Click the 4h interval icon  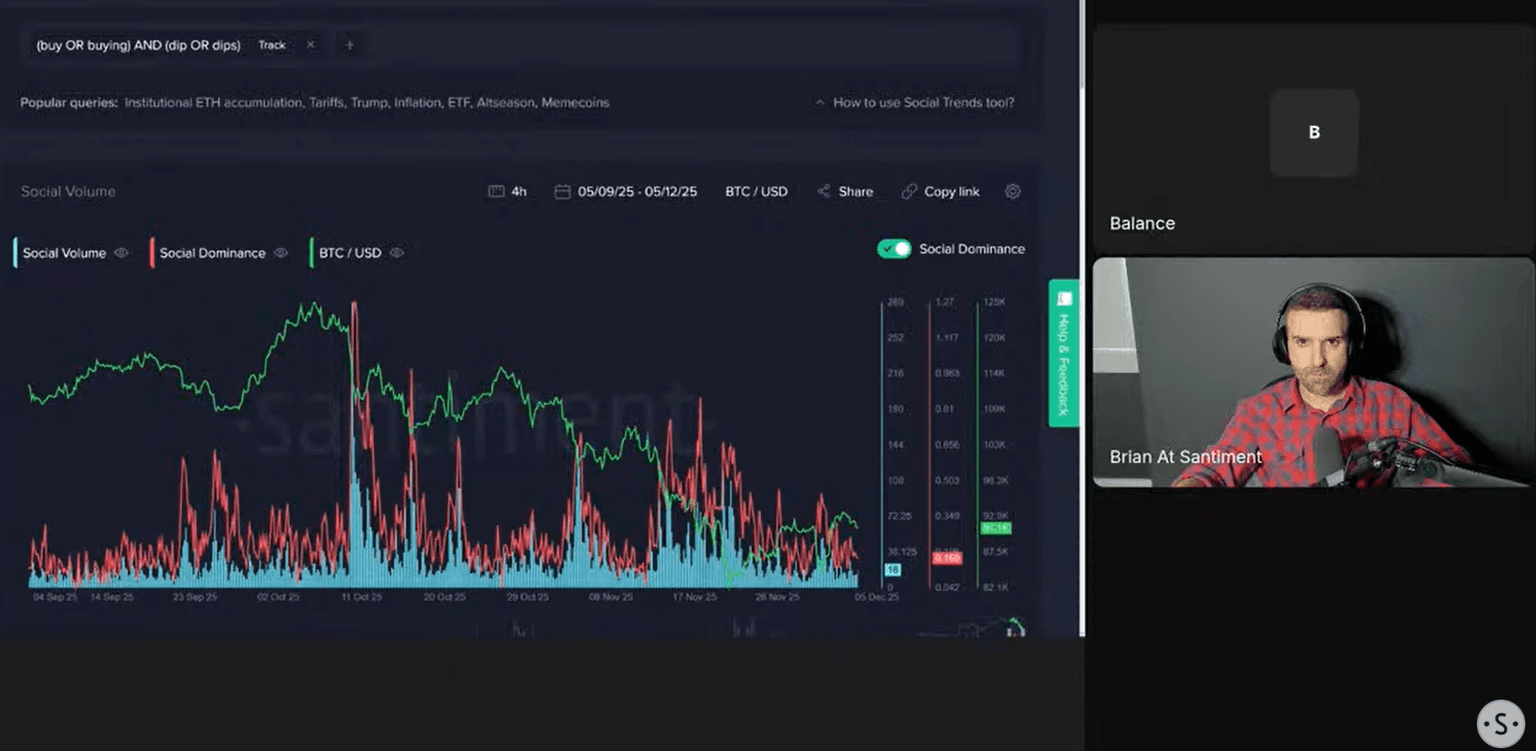(x=496, y=191)
